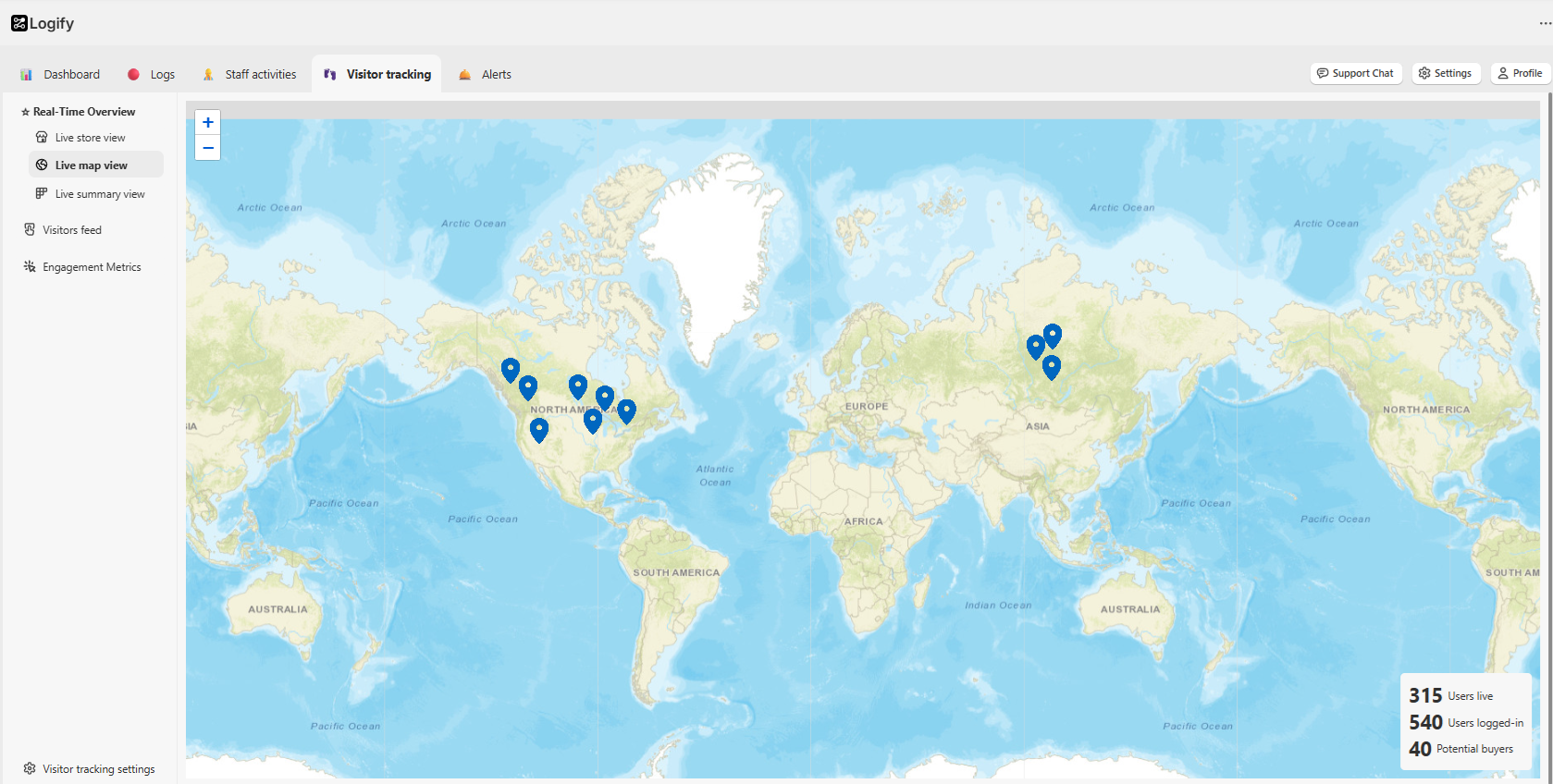Click the red Logs icon
The image size is (1553, 784).
133,74
